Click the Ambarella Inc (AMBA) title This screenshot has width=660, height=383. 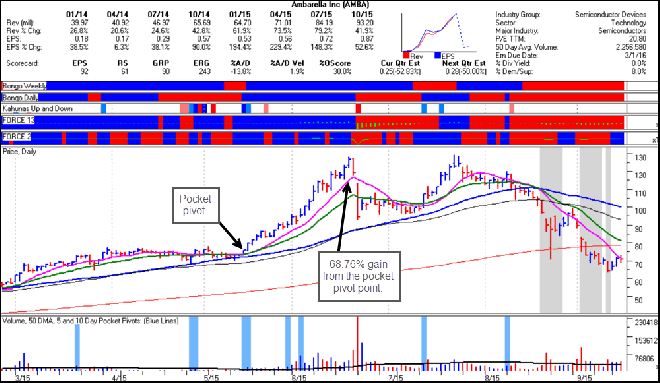click(330, 5)
